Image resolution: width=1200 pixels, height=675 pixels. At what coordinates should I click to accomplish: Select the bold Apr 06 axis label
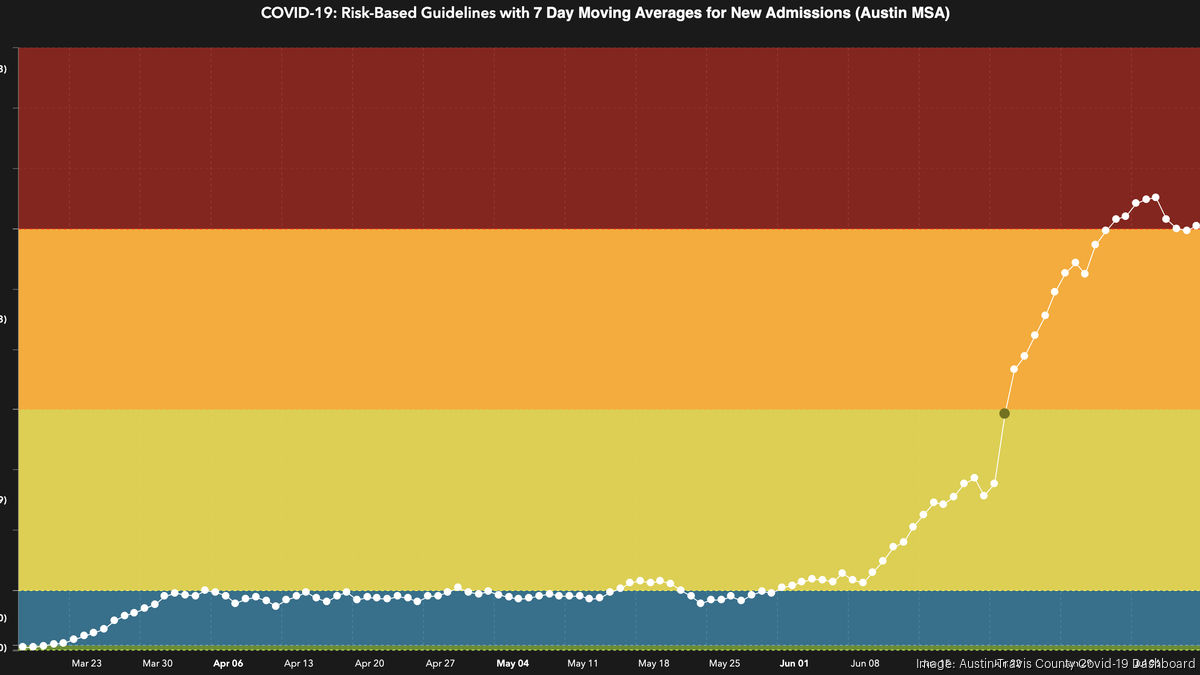228,663
